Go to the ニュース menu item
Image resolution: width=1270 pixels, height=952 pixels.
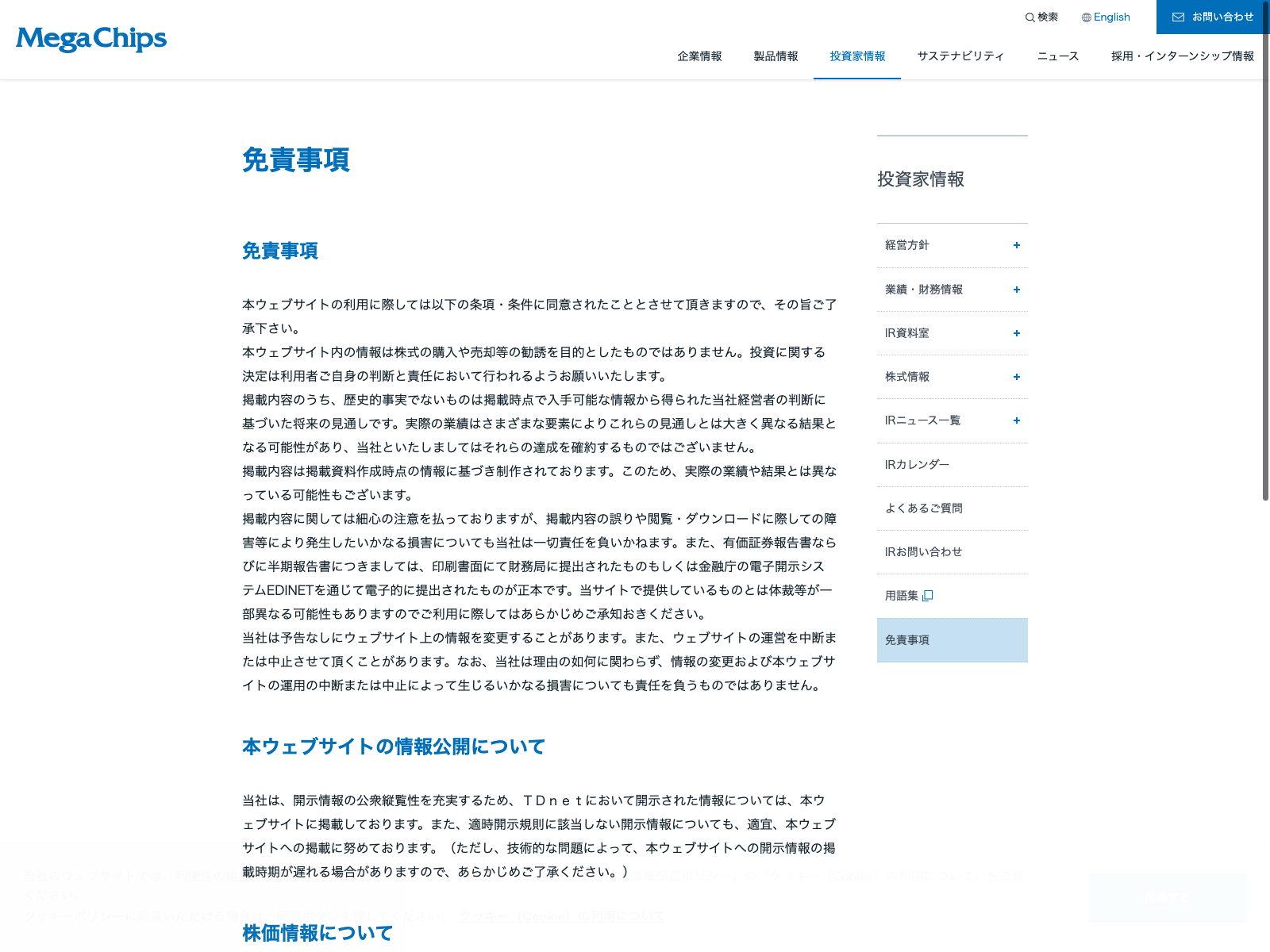click(1057, 56)
